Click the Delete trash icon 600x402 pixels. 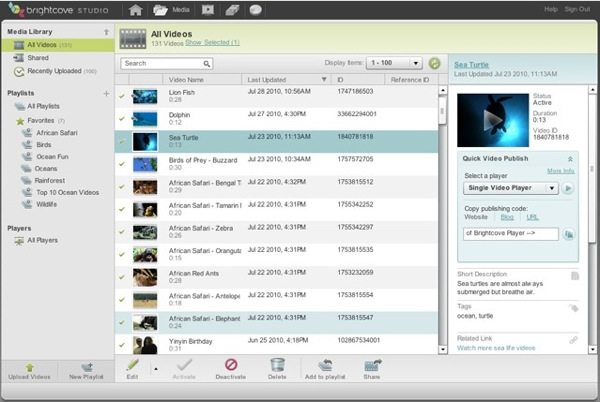277,365
